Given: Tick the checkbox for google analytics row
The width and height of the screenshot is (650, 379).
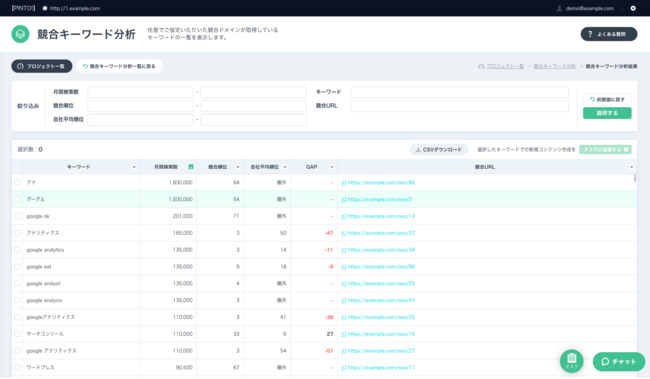Looking at the screenshot, I should coord(17,250).
